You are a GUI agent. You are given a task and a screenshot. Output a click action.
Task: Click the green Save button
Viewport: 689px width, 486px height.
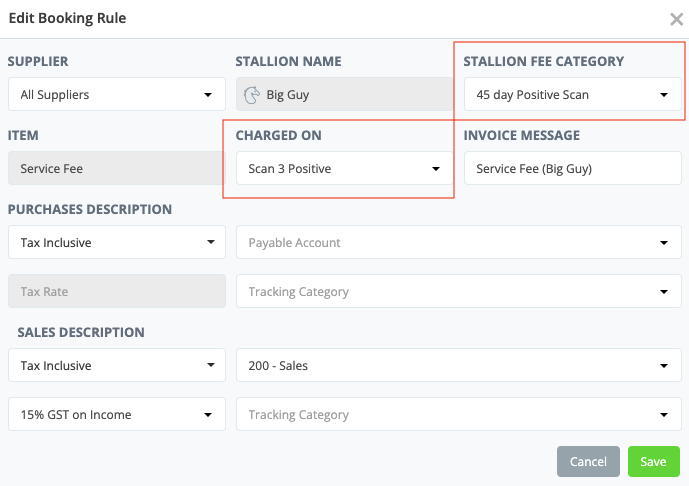point(653,462)
